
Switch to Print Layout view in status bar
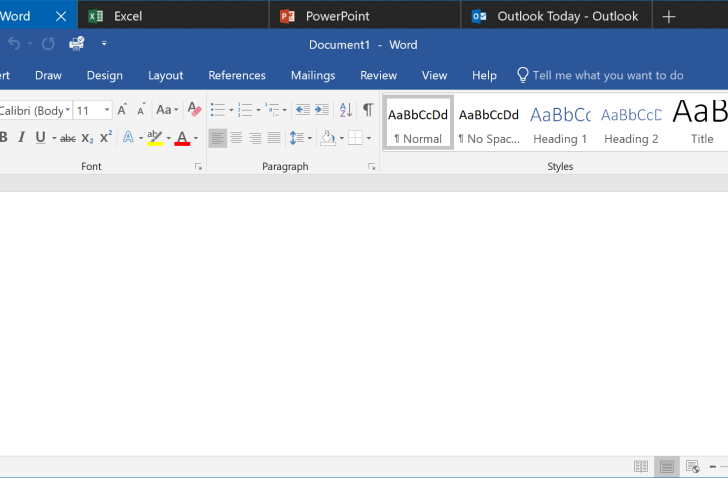click(x=667, y=466)
